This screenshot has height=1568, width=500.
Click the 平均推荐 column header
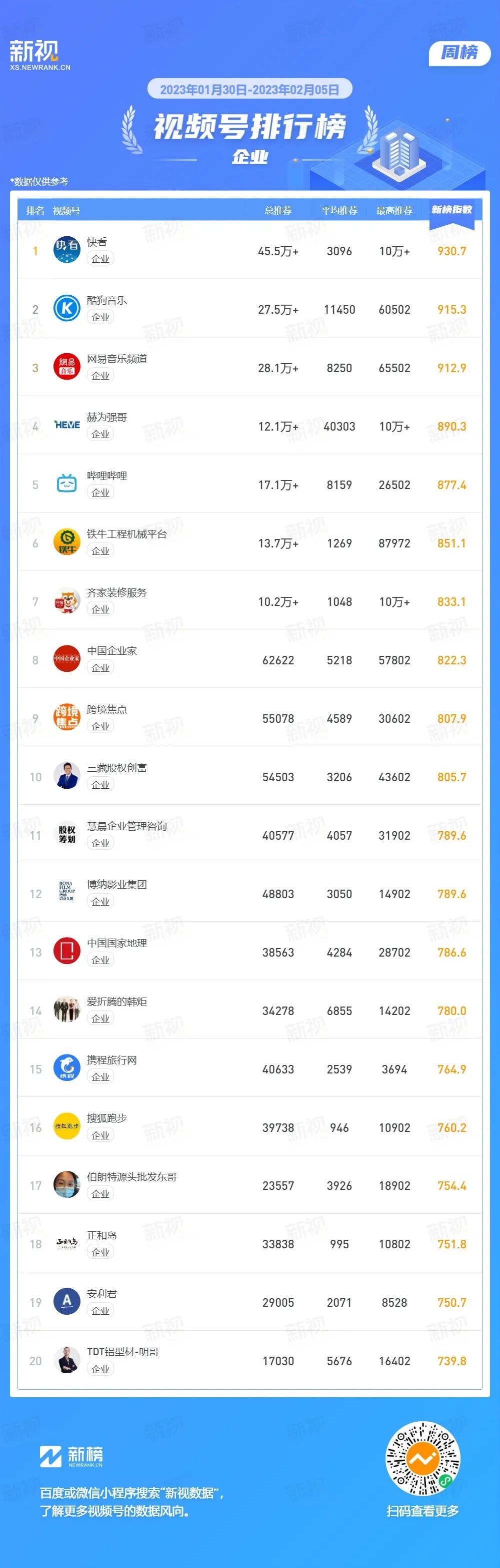339,211
